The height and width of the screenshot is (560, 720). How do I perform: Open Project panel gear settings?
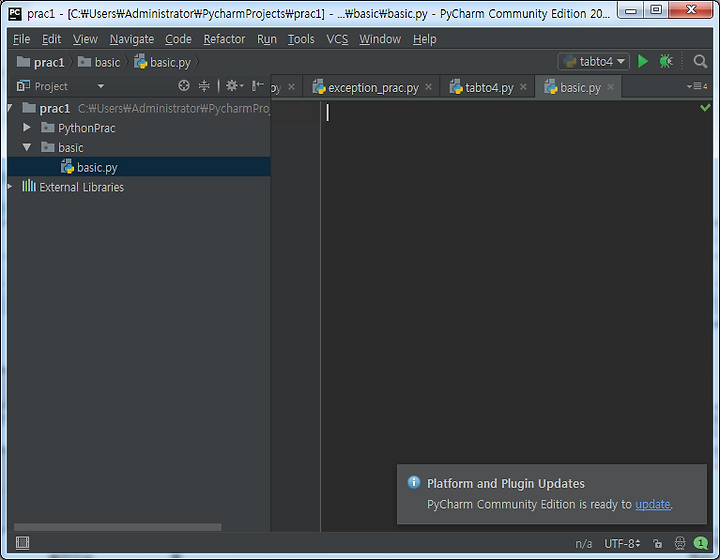point(234,86)
